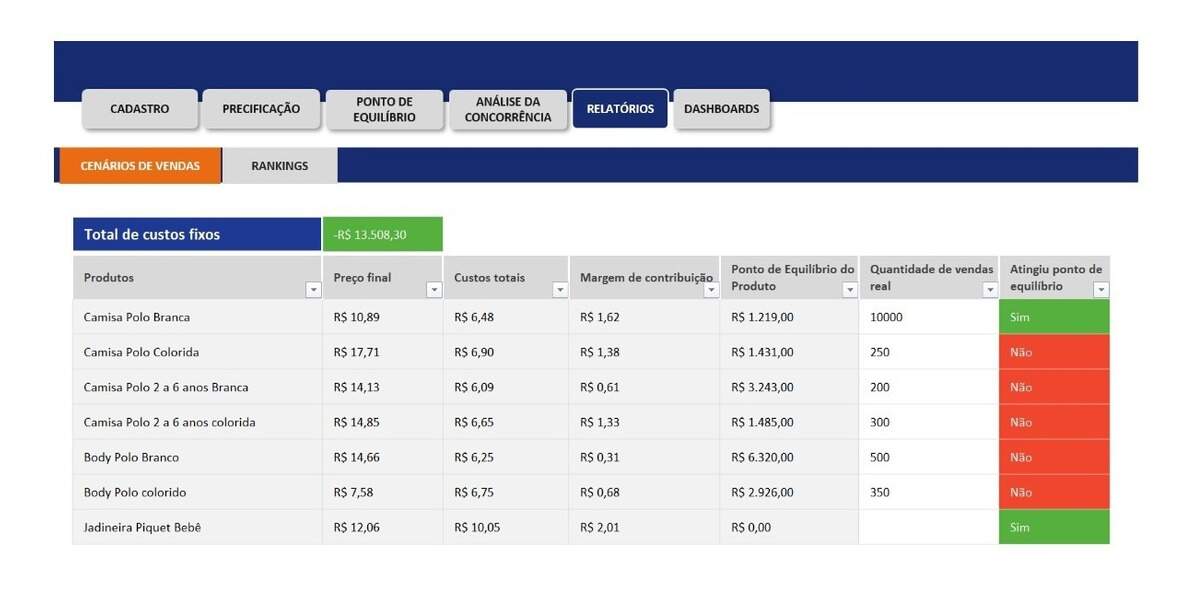Viewport: 1200px width, 597px height.
Task: Click green total fixed costs value cell
Action: [x=382, y=235]
